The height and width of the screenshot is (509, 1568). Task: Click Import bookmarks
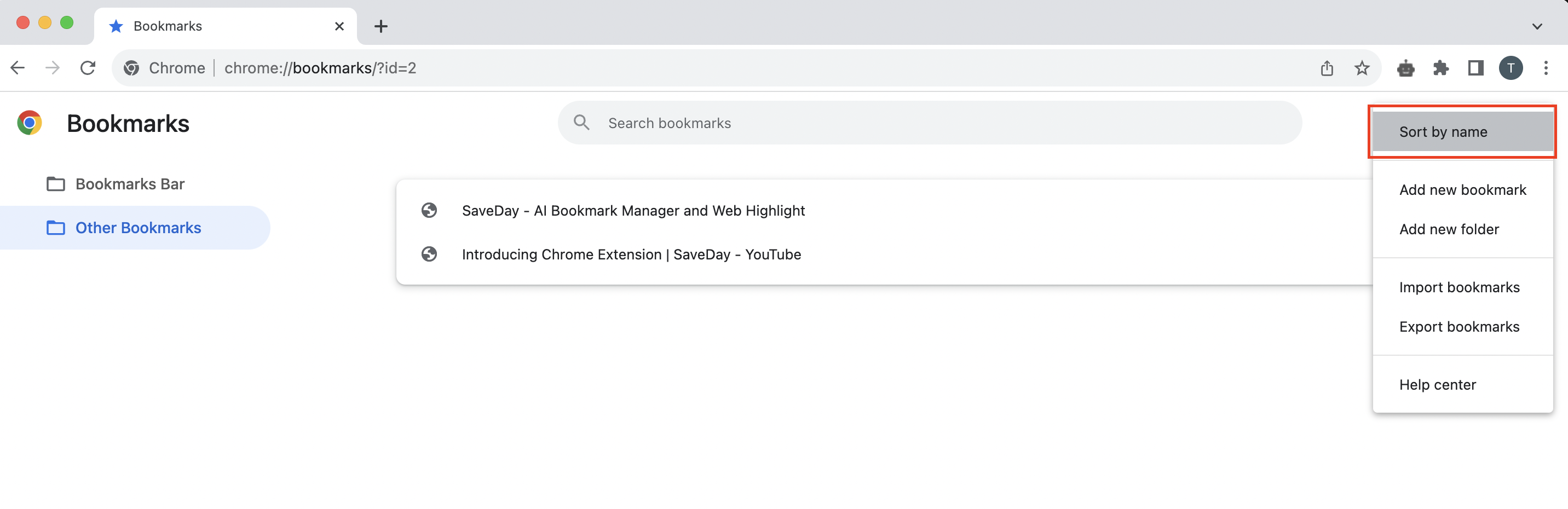pyautogui.click(x=1460, y=287)
